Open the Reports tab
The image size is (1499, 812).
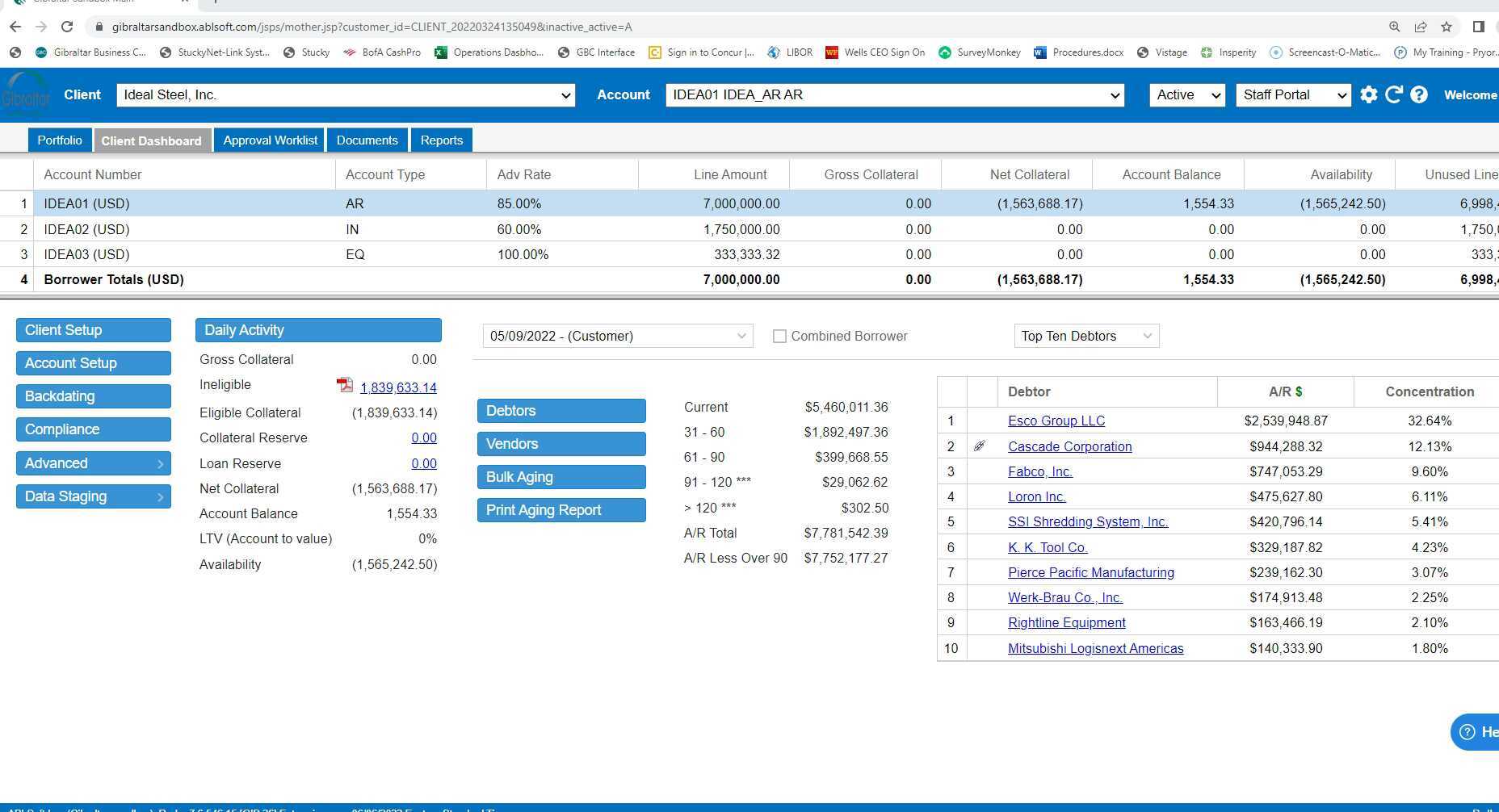click(441, 140)
